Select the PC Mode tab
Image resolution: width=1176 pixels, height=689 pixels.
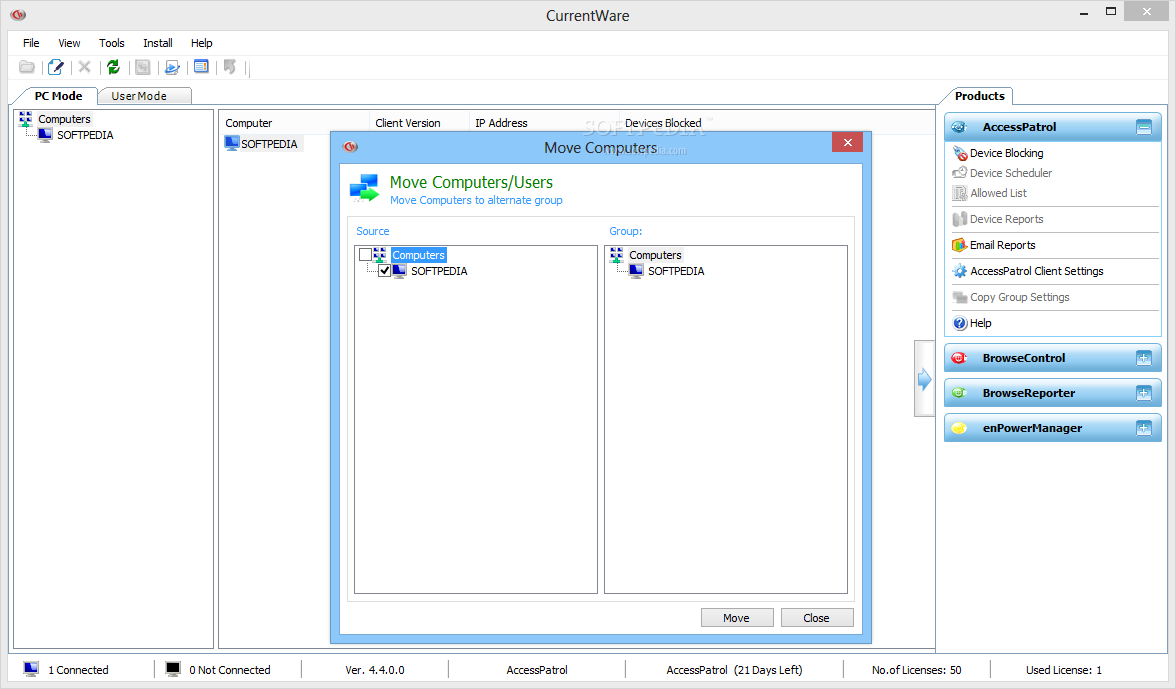pos(58,96)
